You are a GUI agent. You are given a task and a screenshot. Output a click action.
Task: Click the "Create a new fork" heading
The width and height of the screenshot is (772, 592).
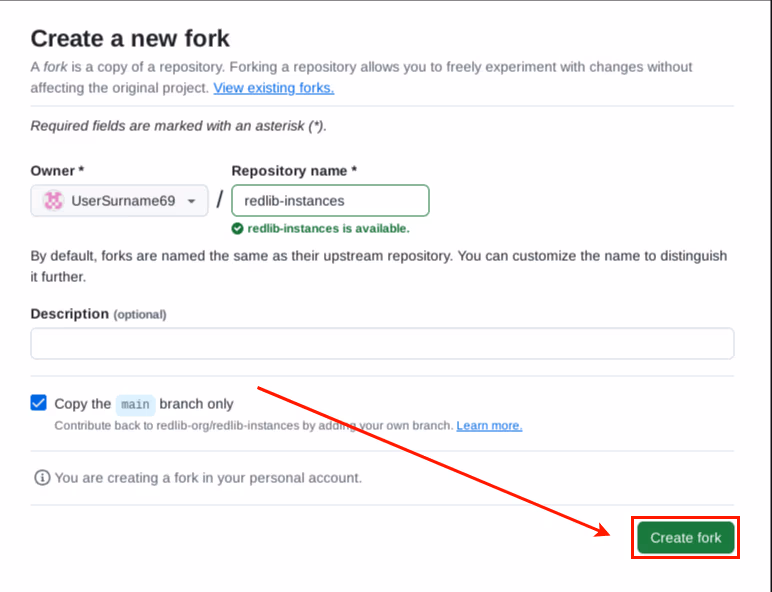click(x=130, y=39)
